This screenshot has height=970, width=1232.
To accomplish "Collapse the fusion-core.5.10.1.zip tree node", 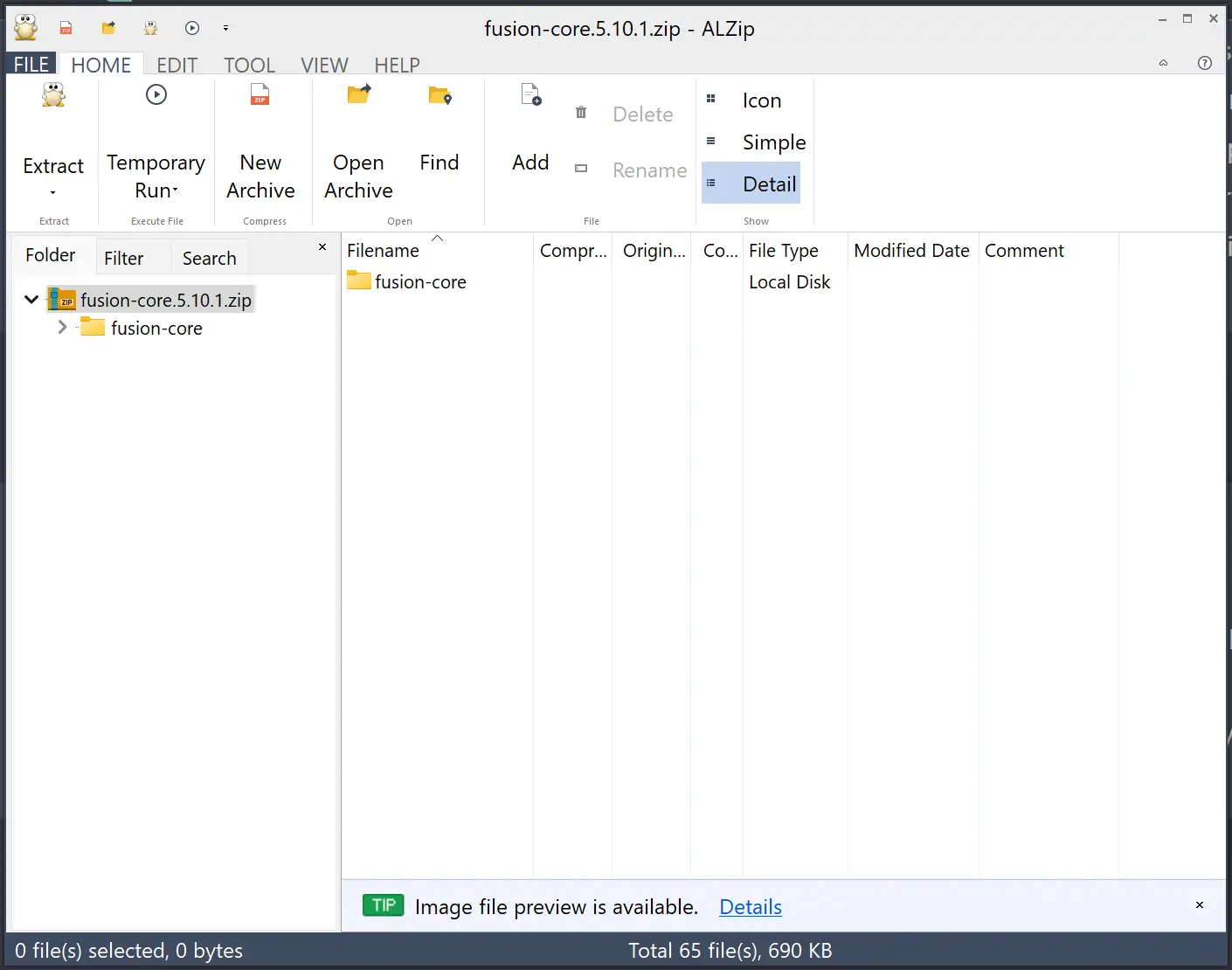I will point(31,300).
